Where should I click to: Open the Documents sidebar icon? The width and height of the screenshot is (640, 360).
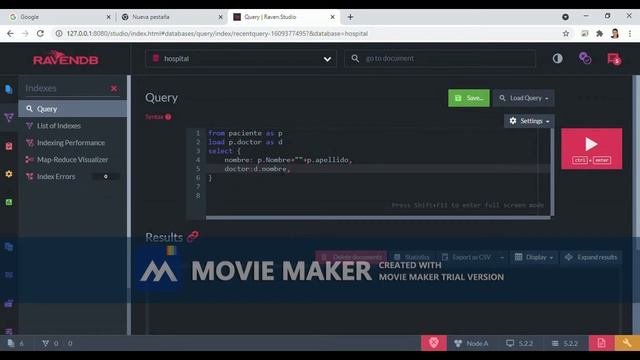click(9, 89)
